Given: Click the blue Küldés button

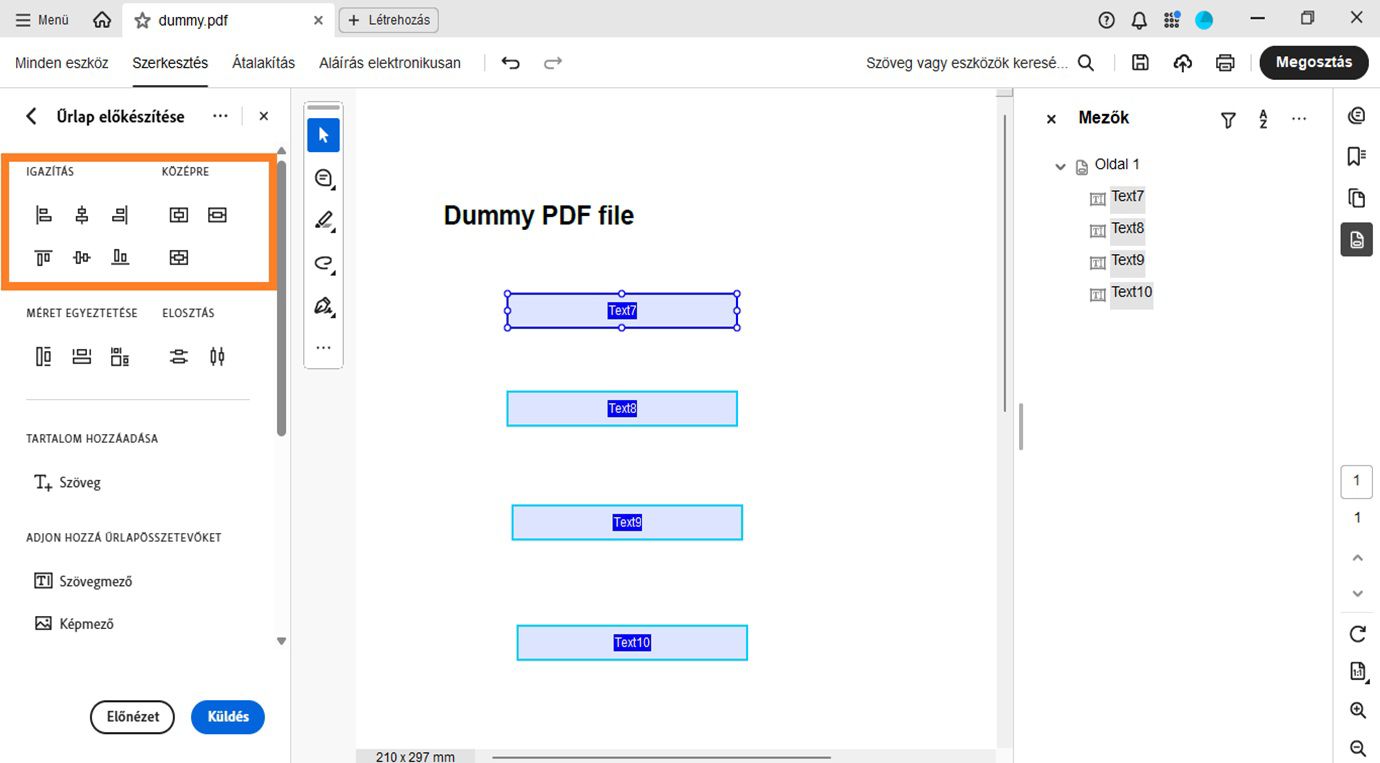Looking at the screenshot, I should click(228, 717).
